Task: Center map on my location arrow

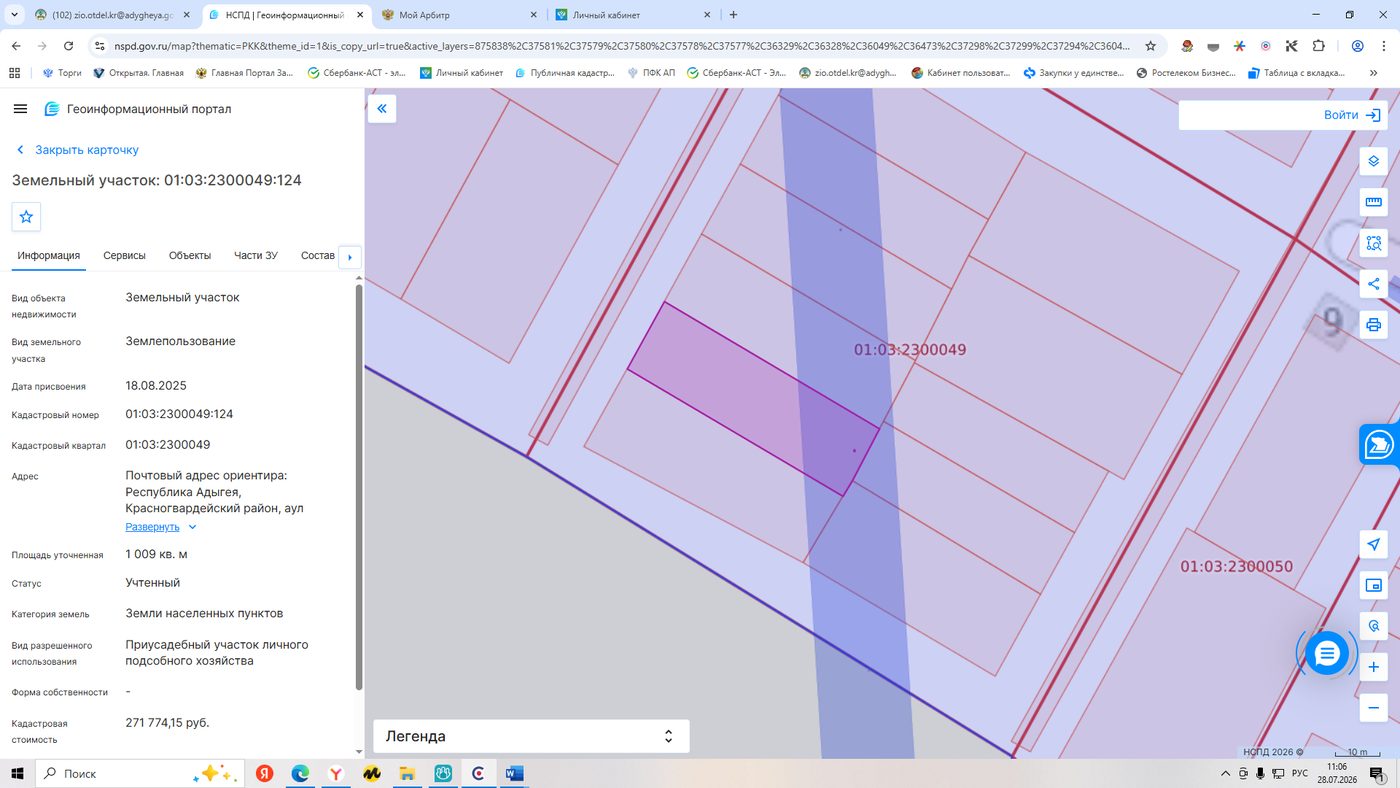Action: [x=1373, y=544]
